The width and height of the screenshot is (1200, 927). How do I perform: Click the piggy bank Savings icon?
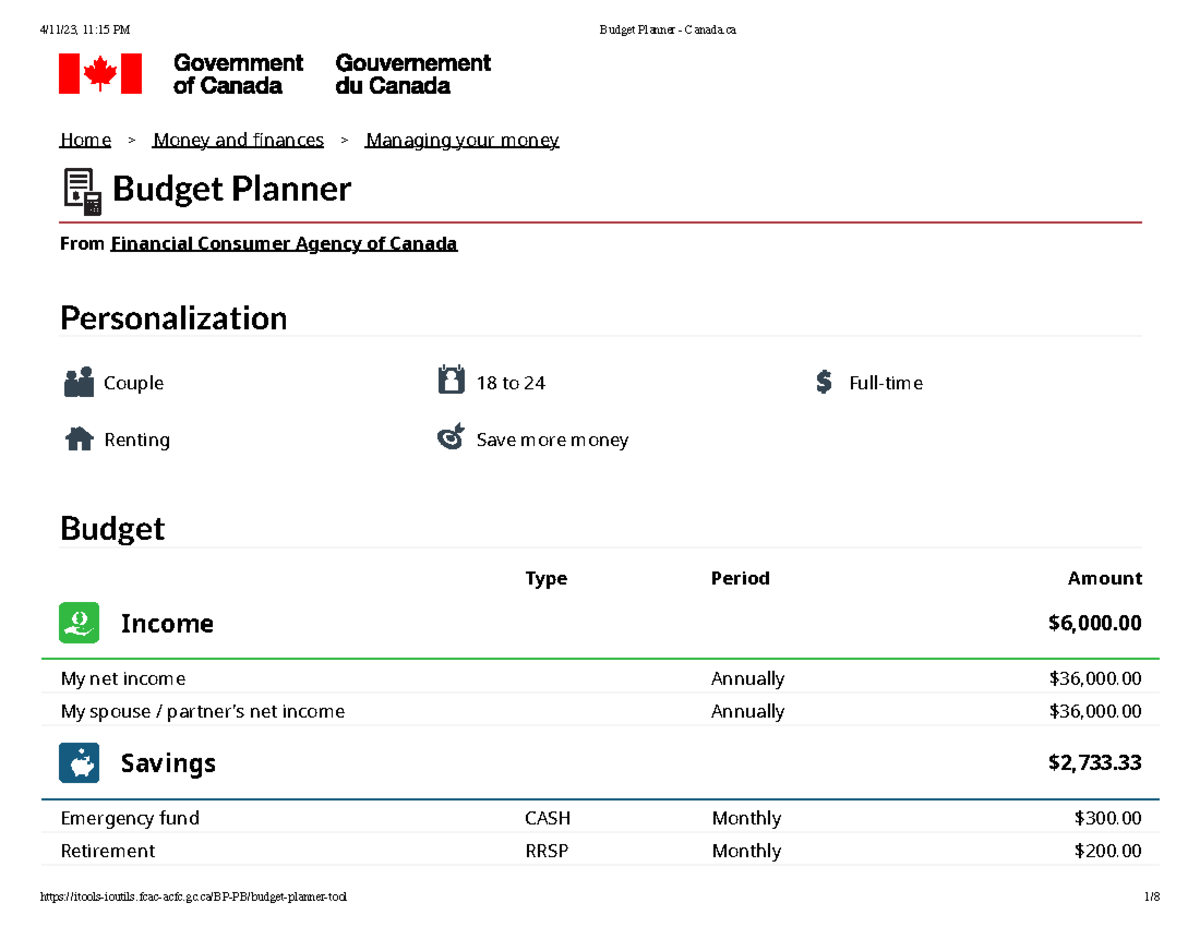79,762
